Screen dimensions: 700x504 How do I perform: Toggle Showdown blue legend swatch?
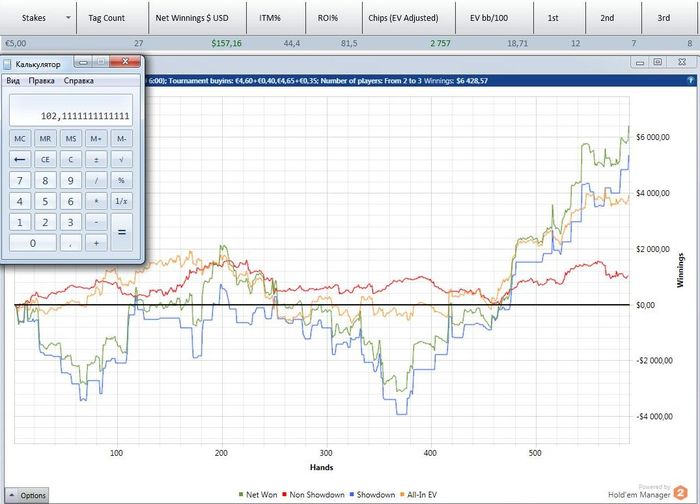coord(352,495)
